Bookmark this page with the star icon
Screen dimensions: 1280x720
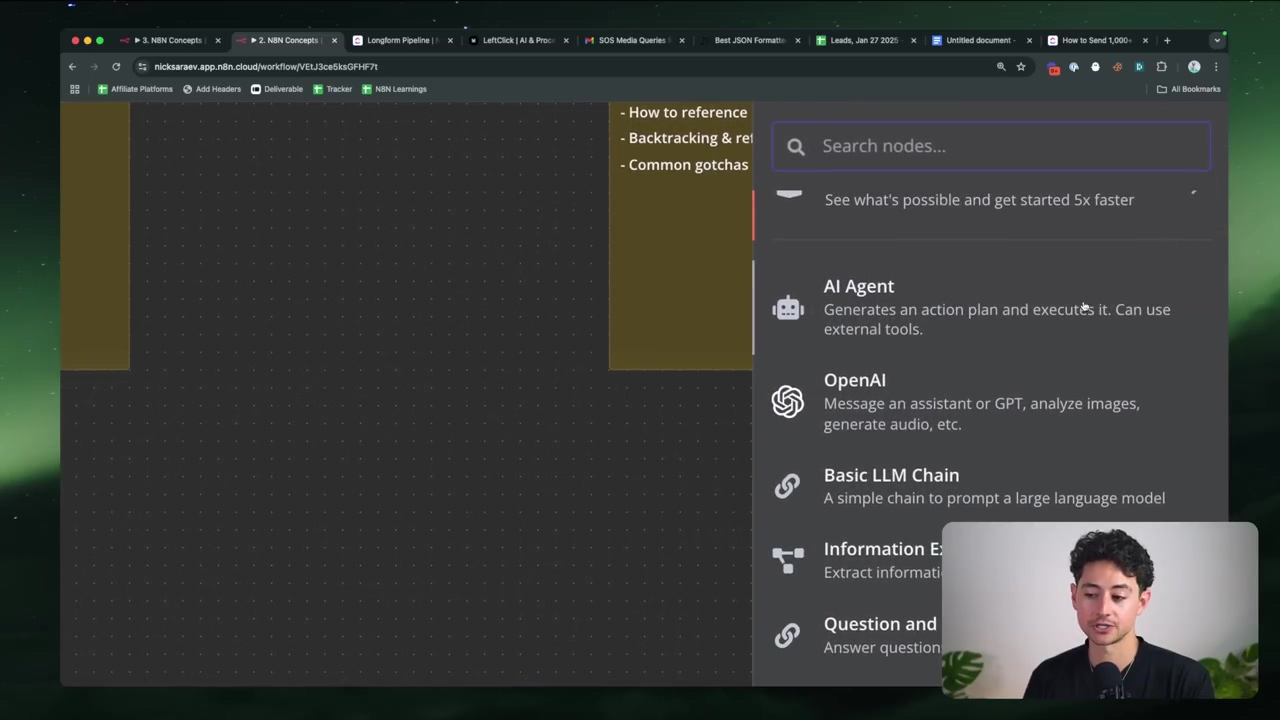(x=1021, y=67)
